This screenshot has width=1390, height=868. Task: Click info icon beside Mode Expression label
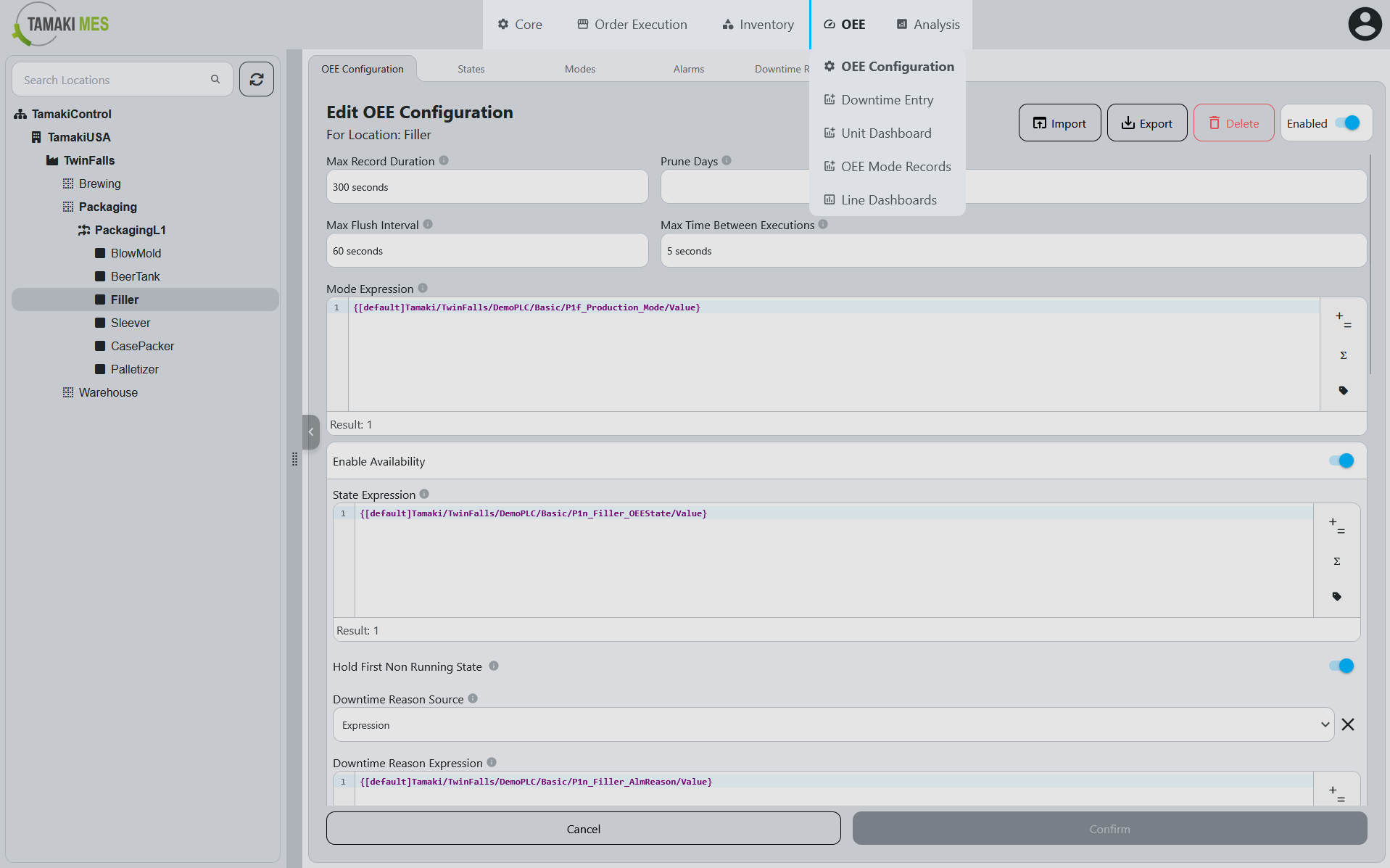423,288
